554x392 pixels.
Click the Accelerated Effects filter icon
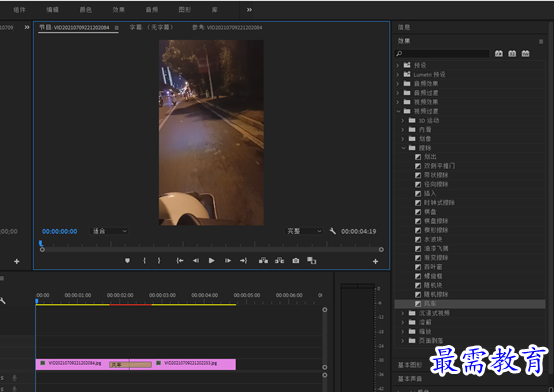pyautogui.click(x=499, y=53)
